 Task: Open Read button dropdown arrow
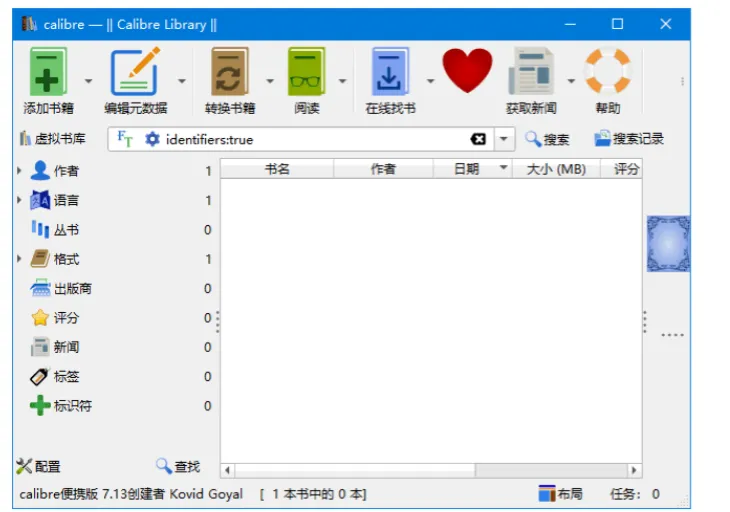click(343, 81)
